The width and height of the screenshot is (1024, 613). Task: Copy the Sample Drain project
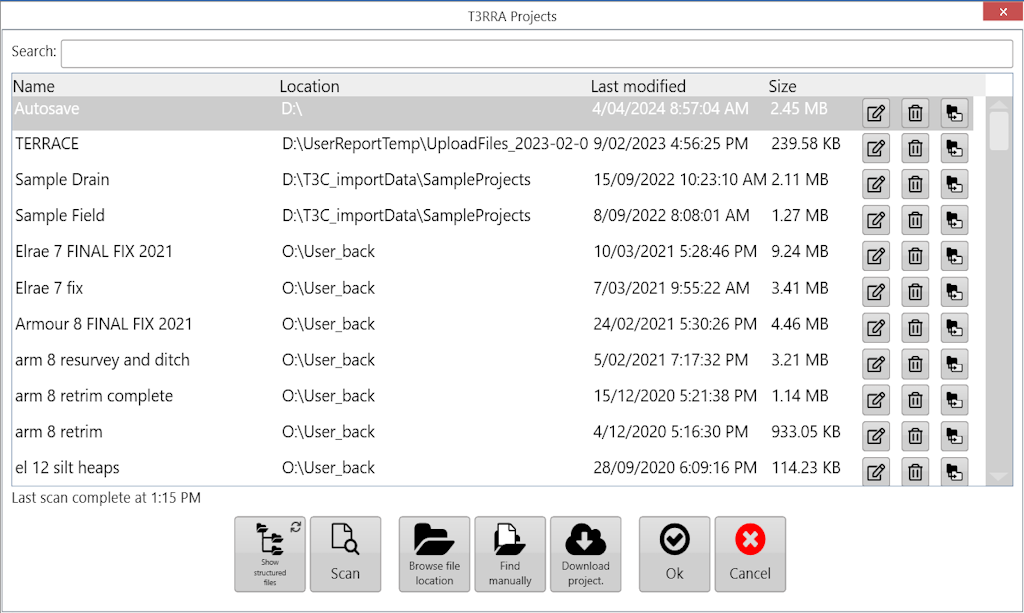[954, 184]
